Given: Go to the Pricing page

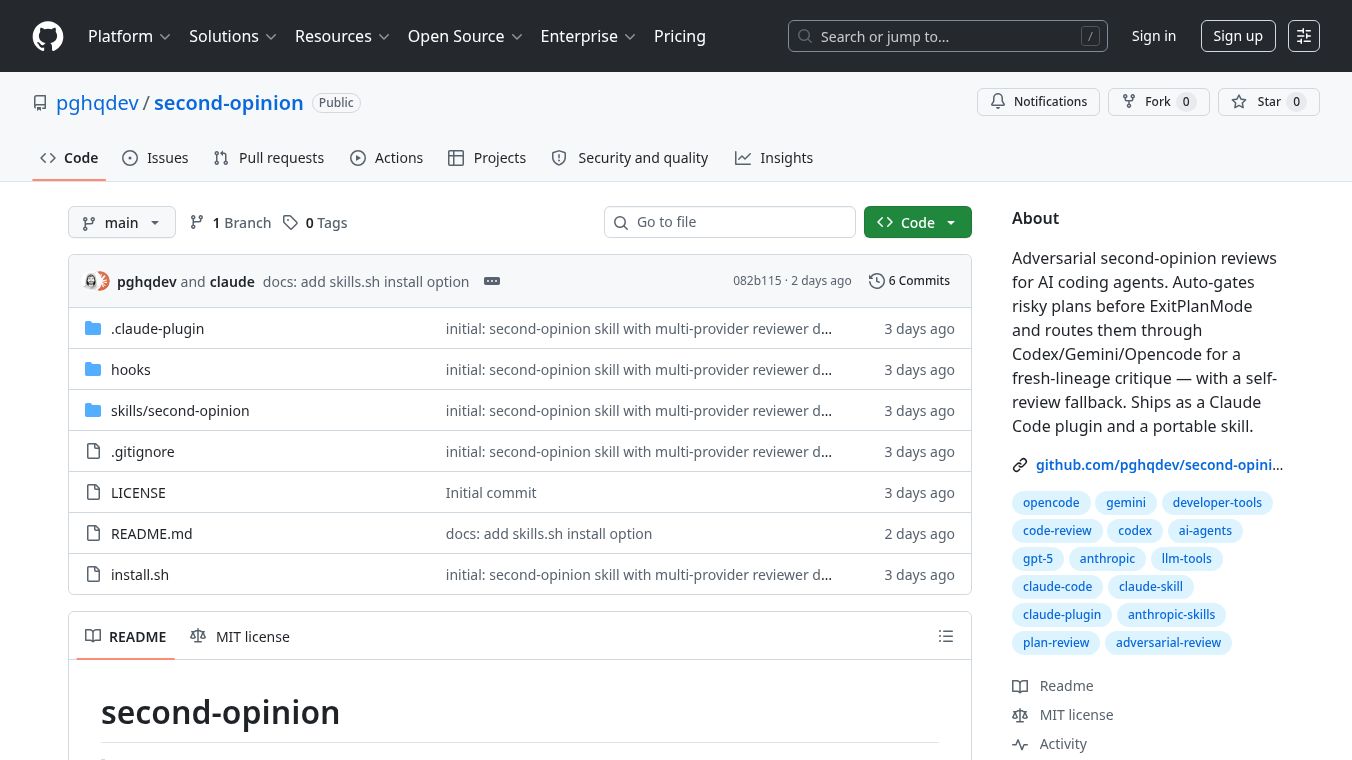Looking at the screenshot, I should coord(680,36).
